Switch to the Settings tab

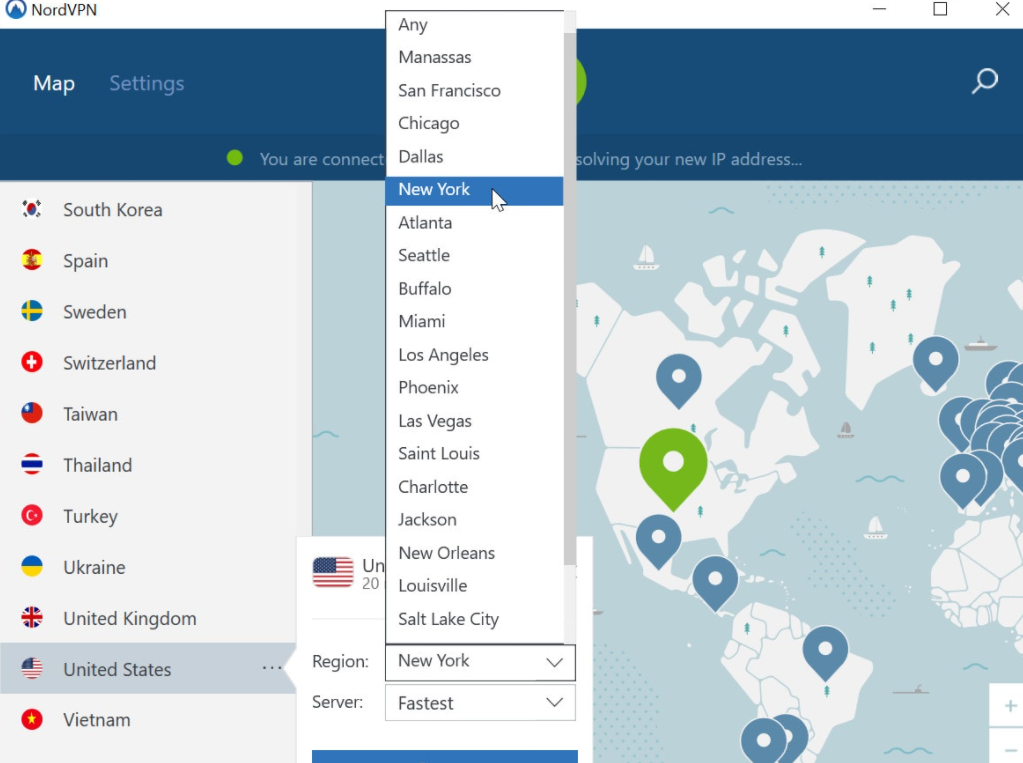pos(147,83)
